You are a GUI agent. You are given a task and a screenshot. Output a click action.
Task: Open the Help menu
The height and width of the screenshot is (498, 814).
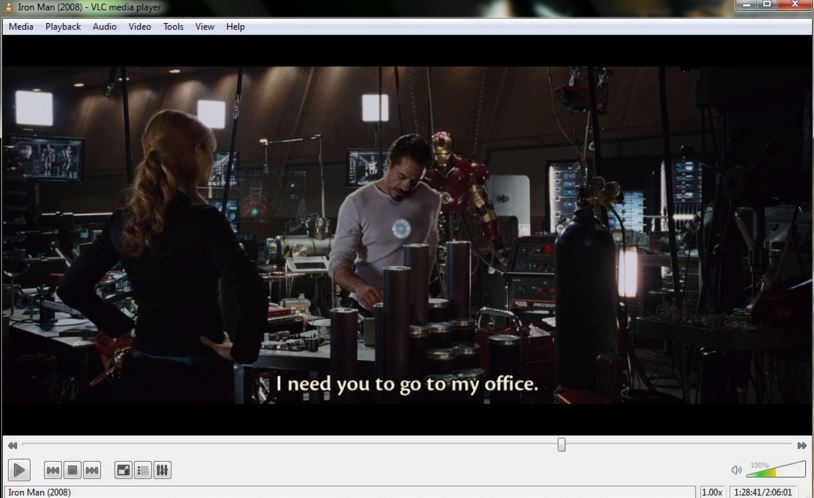point(235,26)
